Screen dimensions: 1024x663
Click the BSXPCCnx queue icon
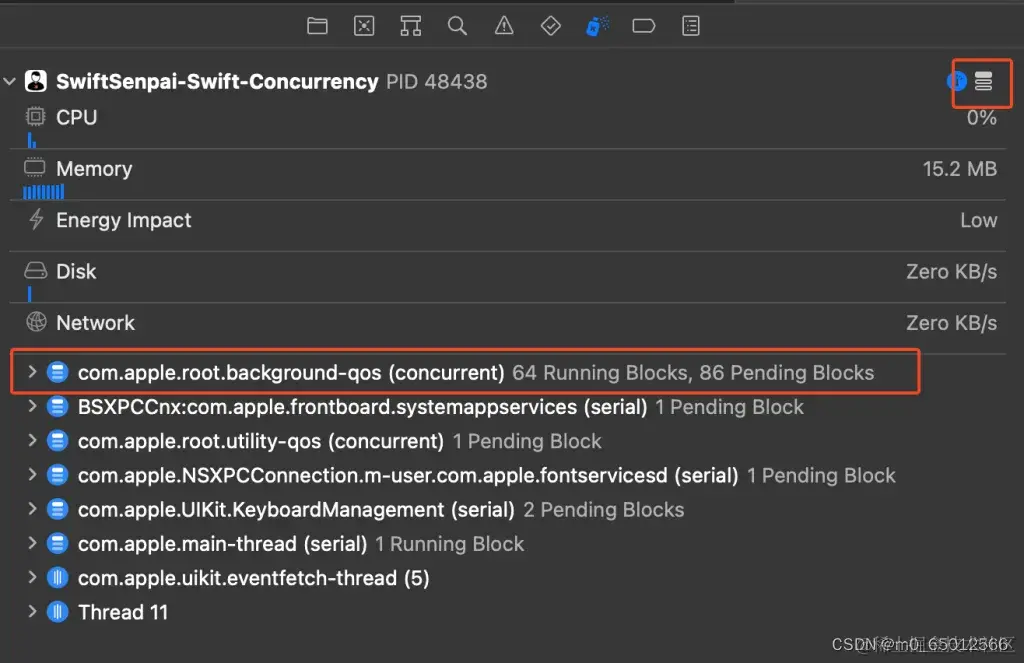(x=57, y=406)
